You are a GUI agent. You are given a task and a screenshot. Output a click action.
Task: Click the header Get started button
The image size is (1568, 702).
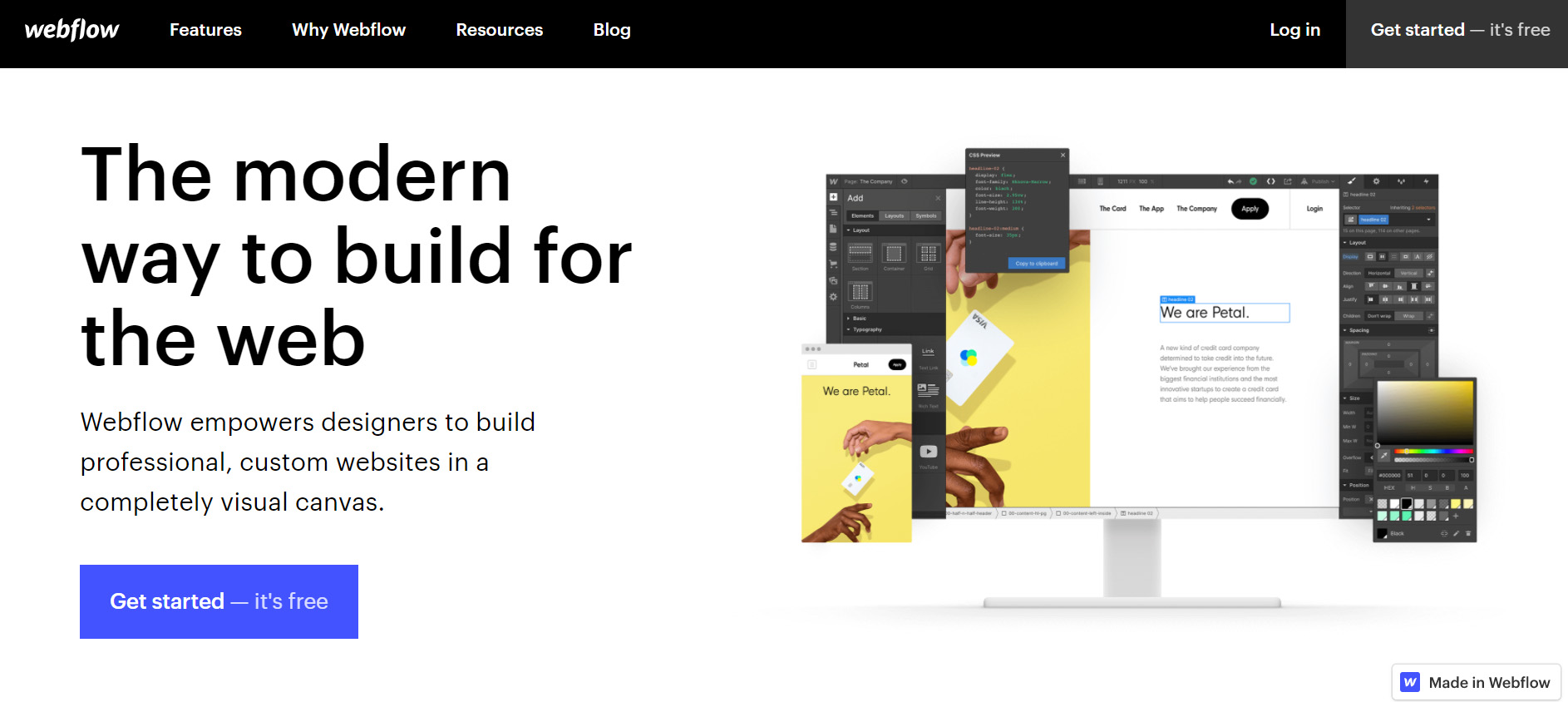[x=1457, y=34]
